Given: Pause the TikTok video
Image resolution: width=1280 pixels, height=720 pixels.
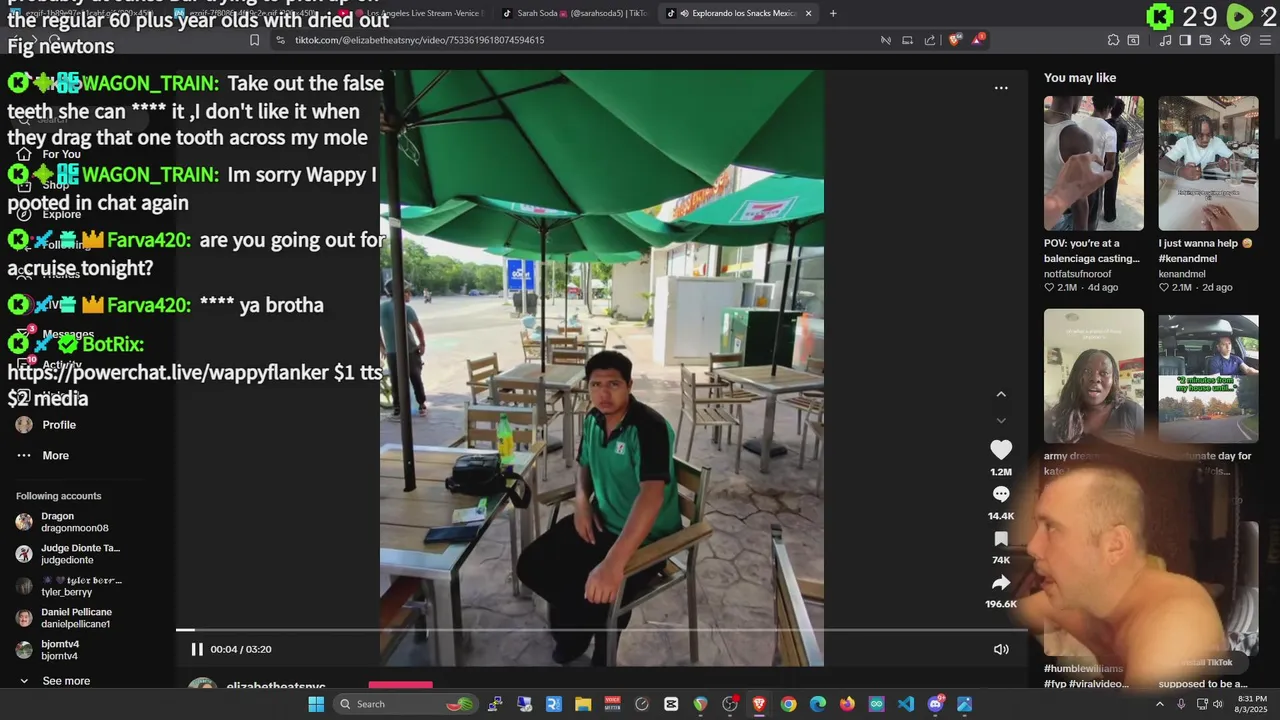Looking at the screenshot, I should point(197,649).
